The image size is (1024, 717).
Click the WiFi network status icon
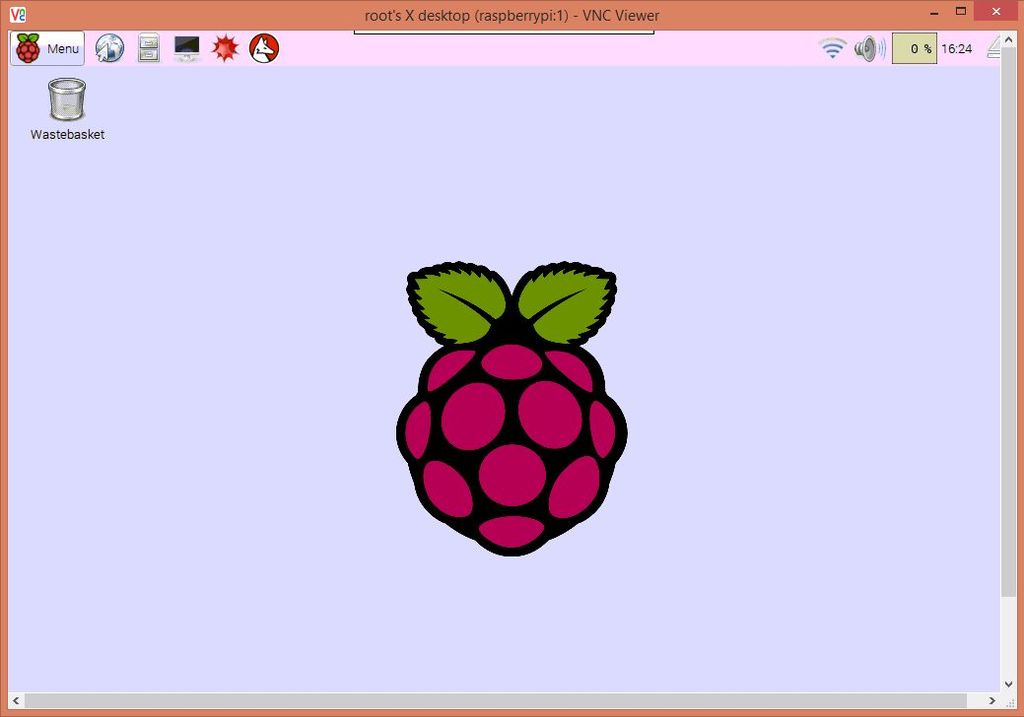(x=833, y=48)
